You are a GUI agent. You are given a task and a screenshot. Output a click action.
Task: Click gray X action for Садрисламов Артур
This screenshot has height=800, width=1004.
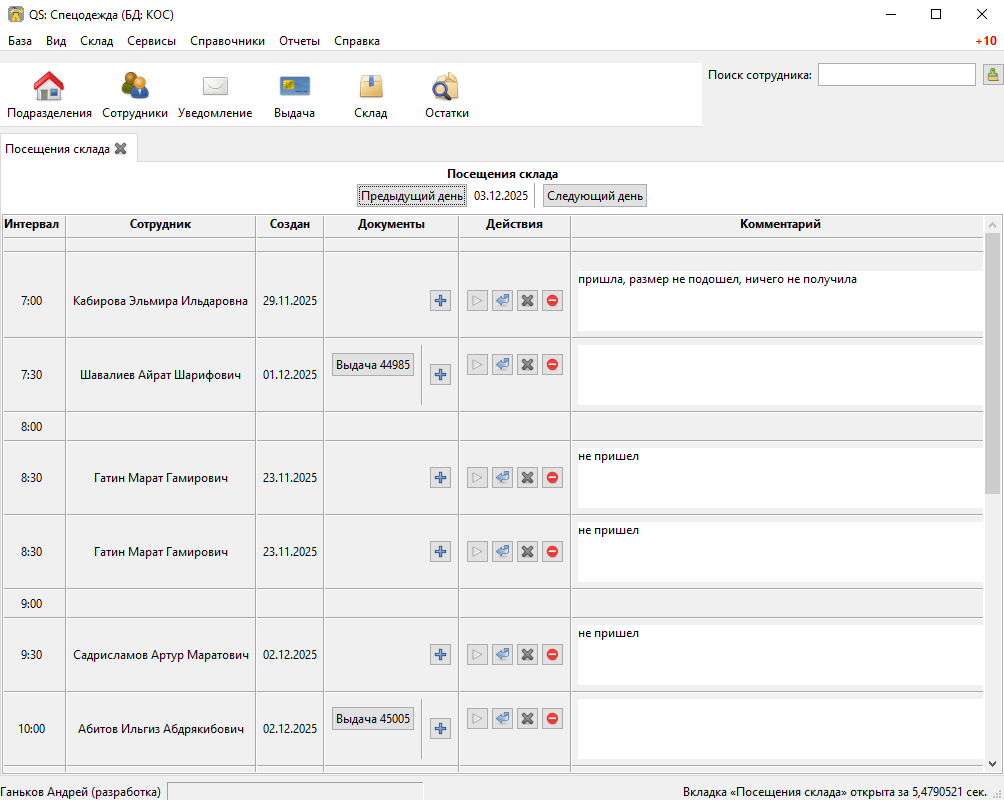(x=527, y=654)
